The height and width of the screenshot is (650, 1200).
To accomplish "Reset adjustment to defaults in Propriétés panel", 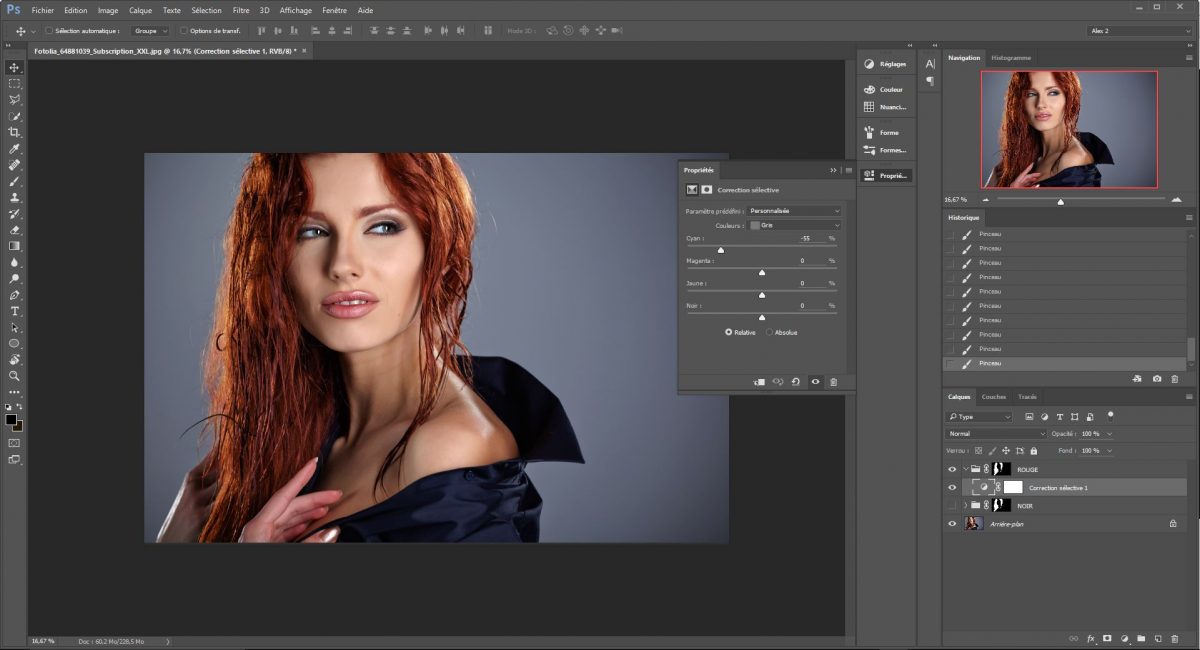I will coord(796,382).
